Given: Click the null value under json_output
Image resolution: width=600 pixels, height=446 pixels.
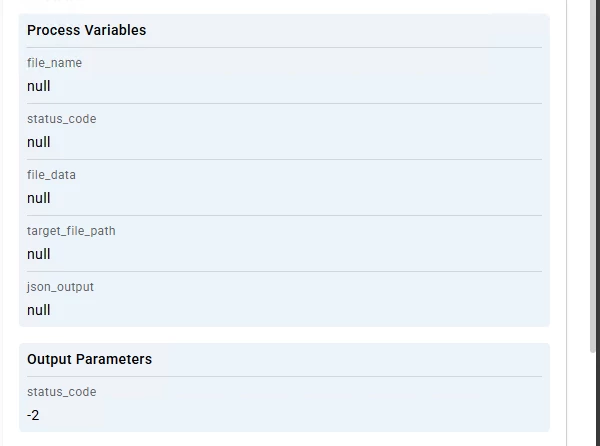Looking at the screenshot, I should point(38,310).
